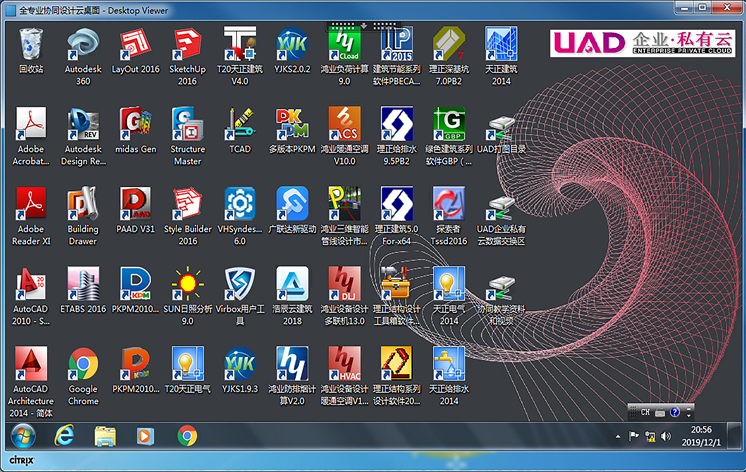Screen dimensions: 746x472
Task: Click the Windows Start button
Action: 22,436
